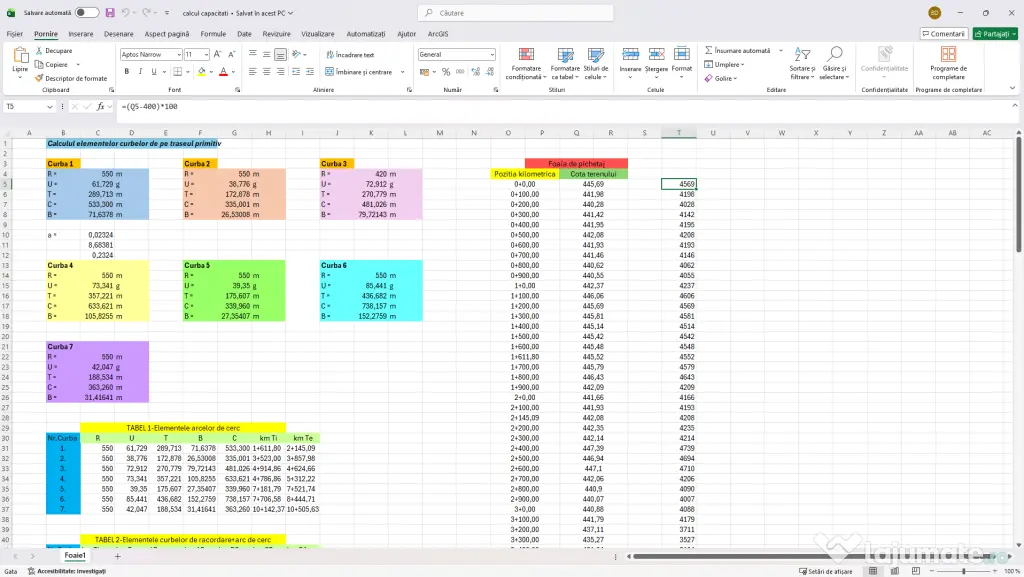Switch to the Inserare tab

coord(80,34)
